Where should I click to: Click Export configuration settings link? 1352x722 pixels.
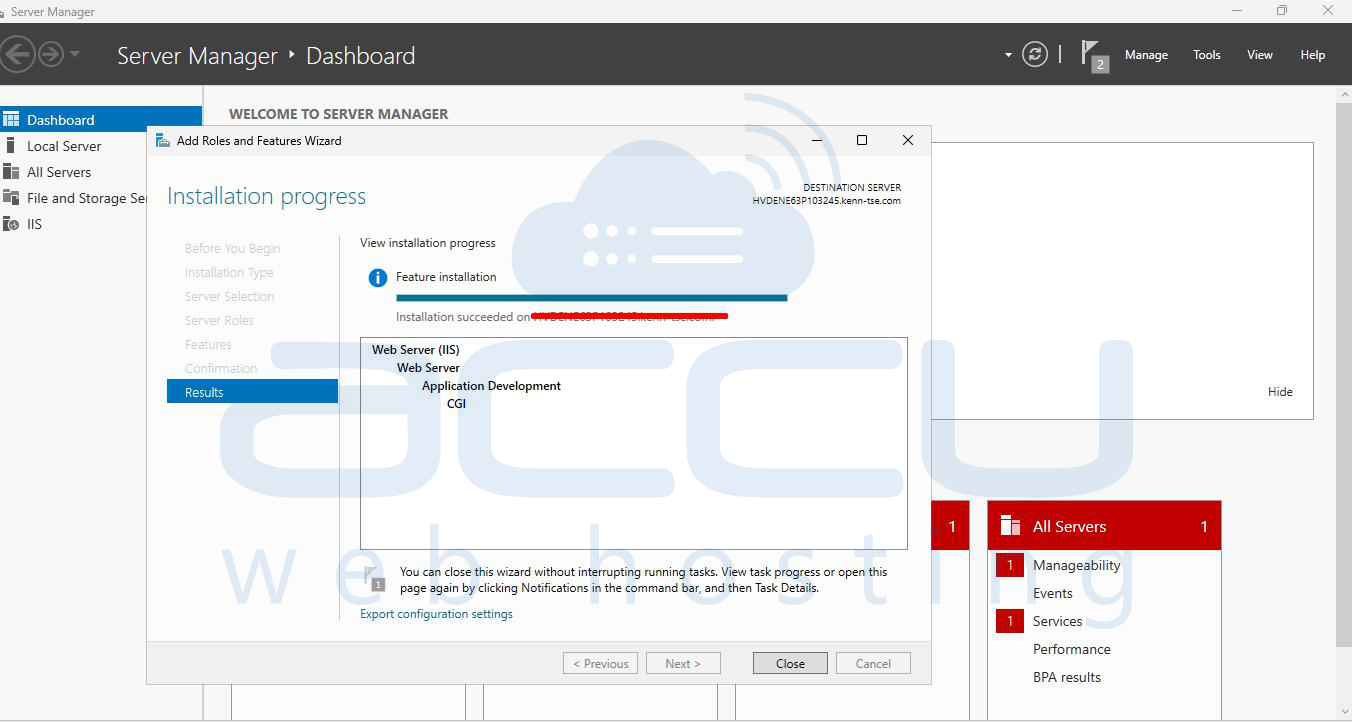[436, 614]
